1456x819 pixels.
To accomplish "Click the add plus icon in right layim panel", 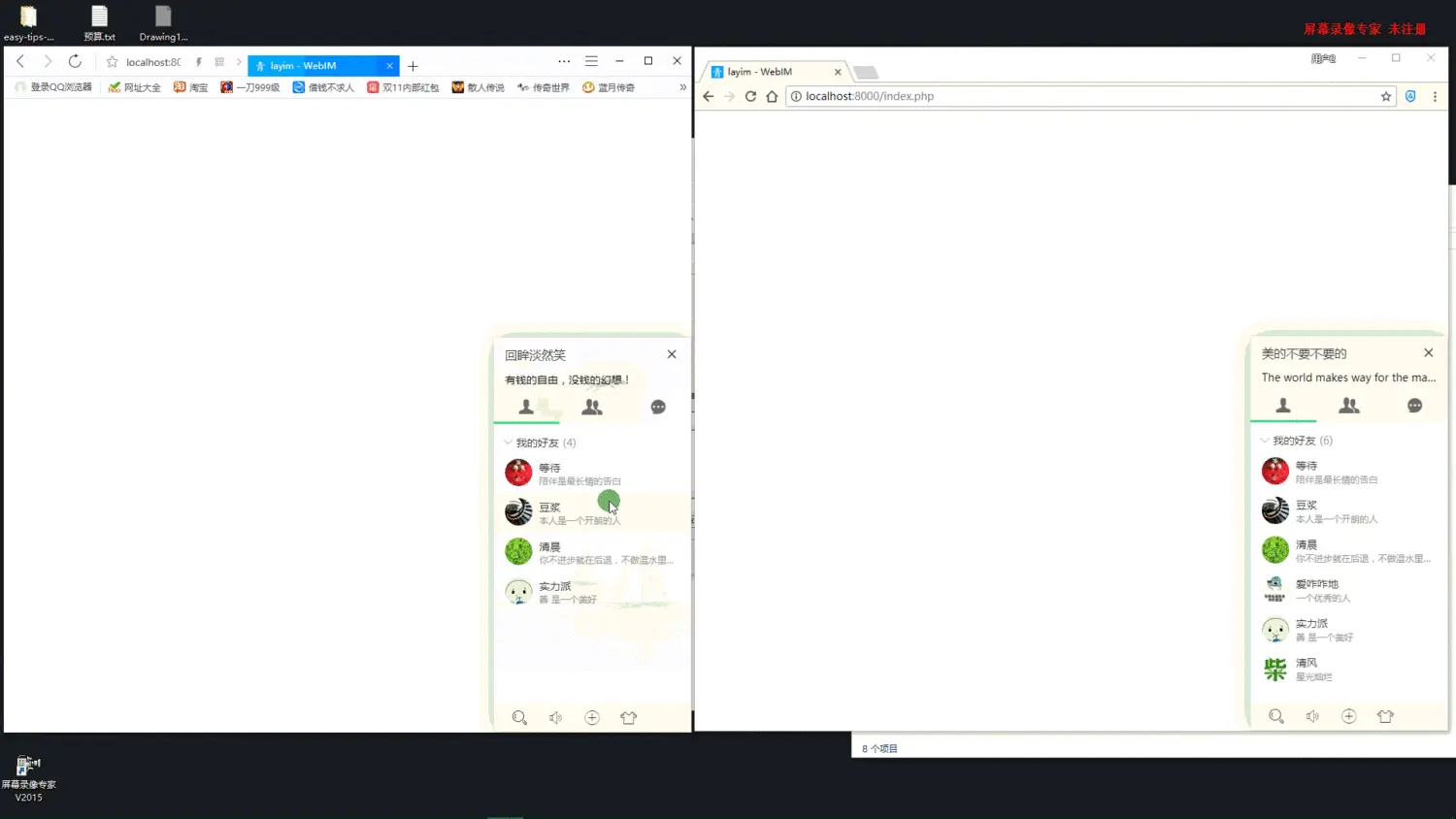I will click(1349, 716).
